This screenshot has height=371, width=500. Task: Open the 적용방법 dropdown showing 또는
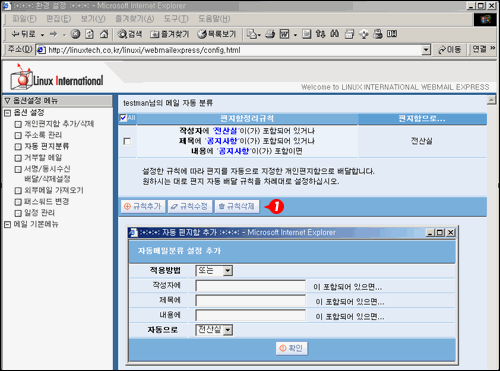pyautogui.click(x=214, y=270)
